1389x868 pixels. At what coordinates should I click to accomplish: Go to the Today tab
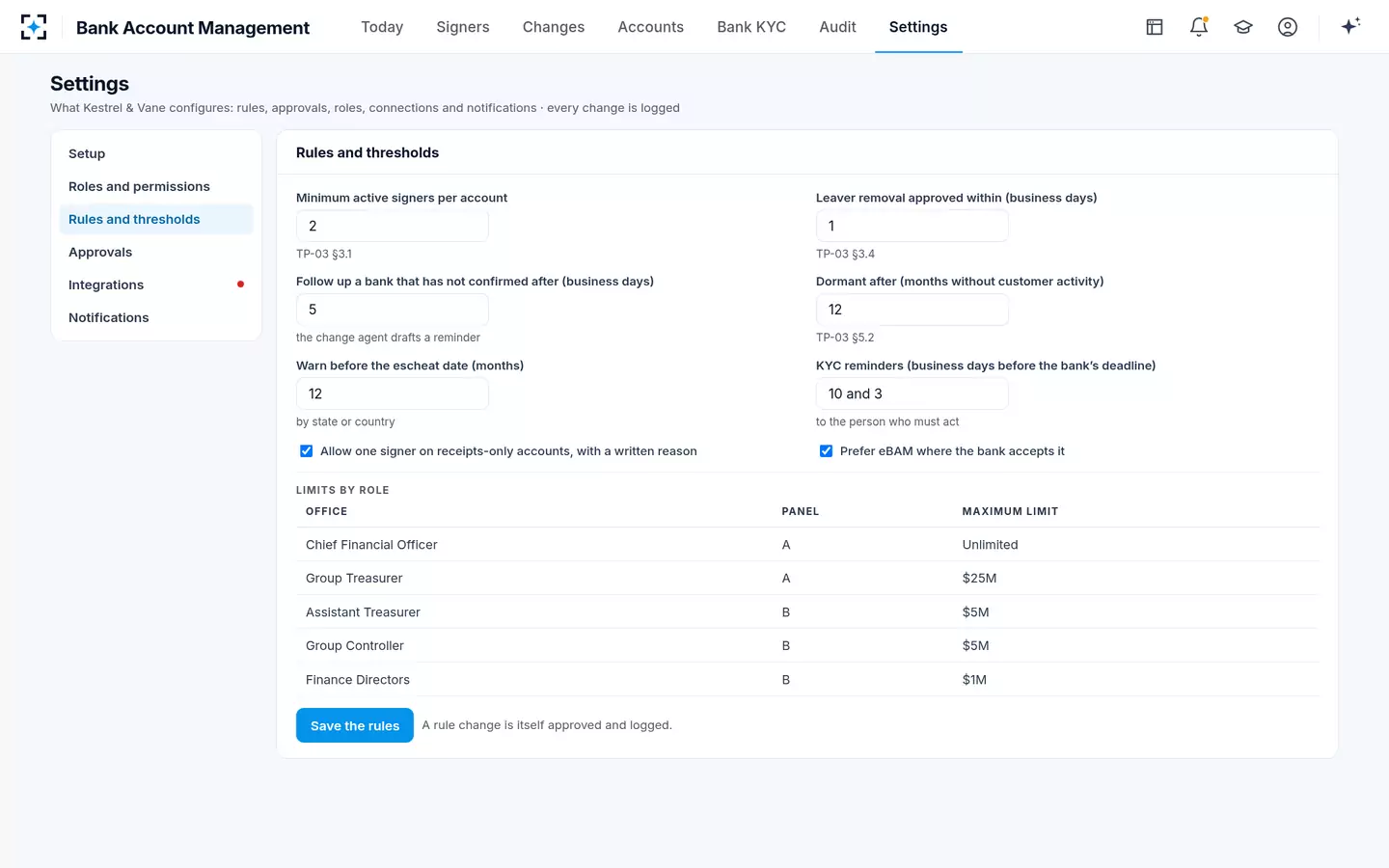(382, 27)
